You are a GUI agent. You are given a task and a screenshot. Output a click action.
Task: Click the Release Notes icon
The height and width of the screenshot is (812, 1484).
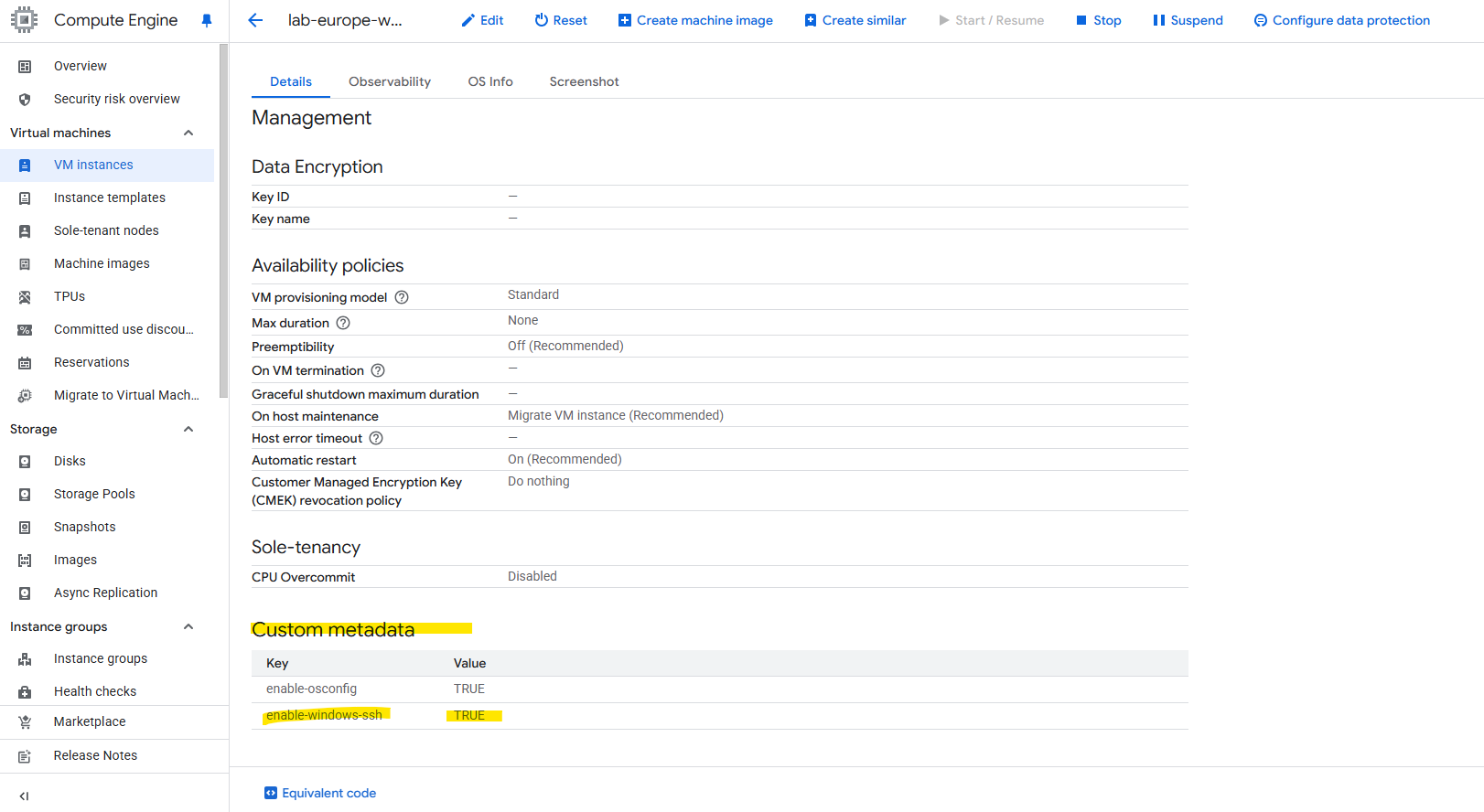[x=25, y=755]
